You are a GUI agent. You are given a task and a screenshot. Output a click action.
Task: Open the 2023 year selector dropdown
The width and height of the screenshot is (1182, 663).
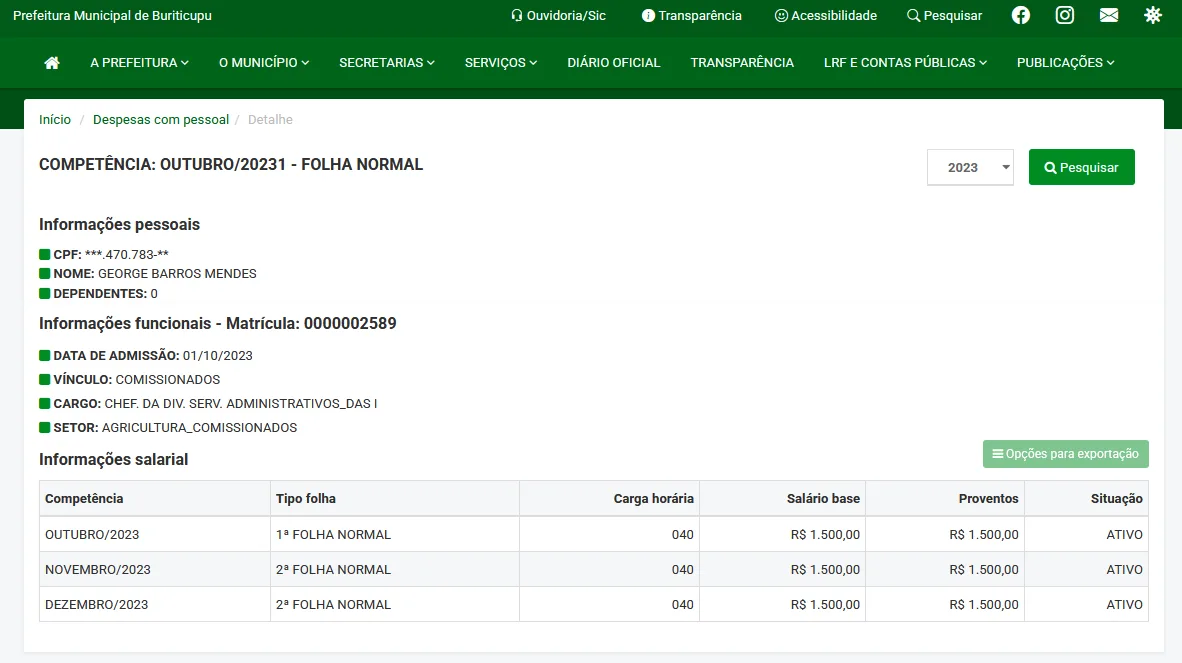[x=970, y=167]
